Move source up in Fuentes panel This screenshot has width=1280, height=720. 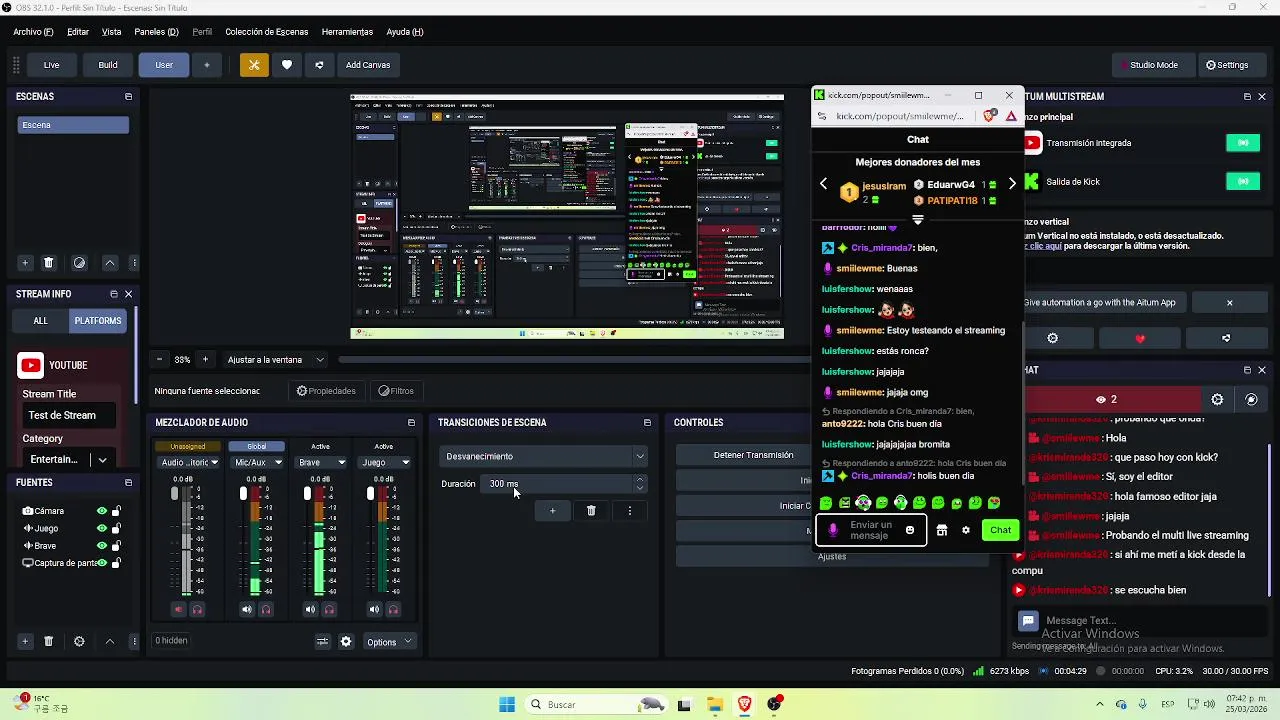(x=110, y=641)
